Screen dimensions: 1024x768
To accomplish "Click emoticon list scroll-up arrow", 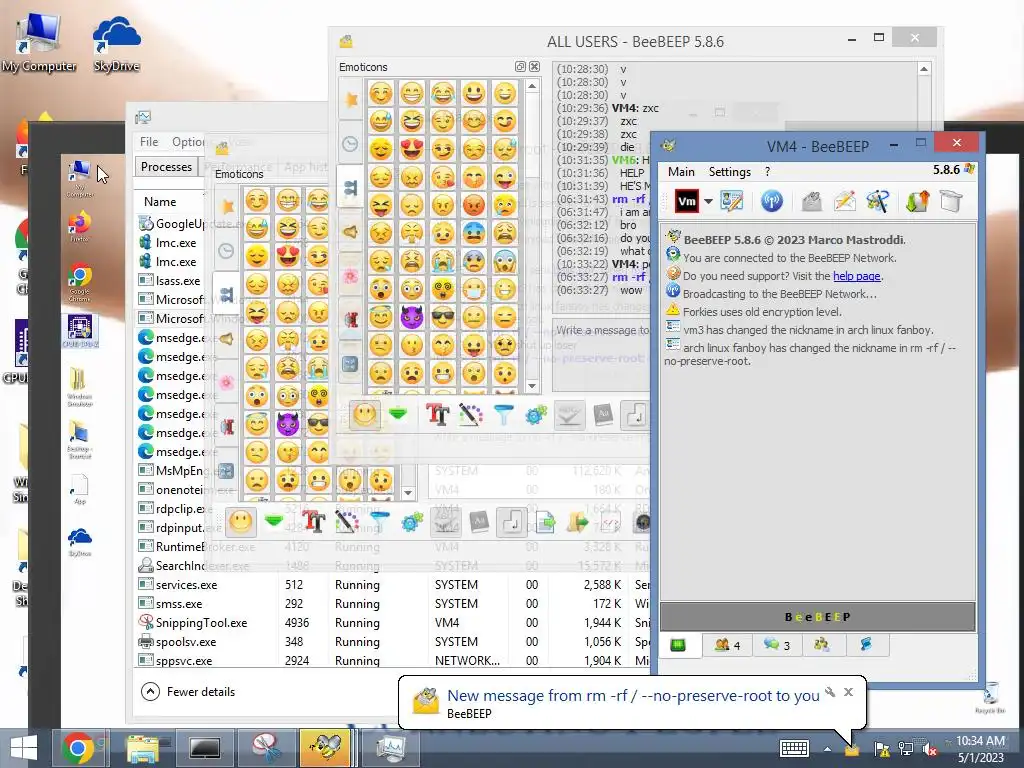I will click(x=532, y=86).
